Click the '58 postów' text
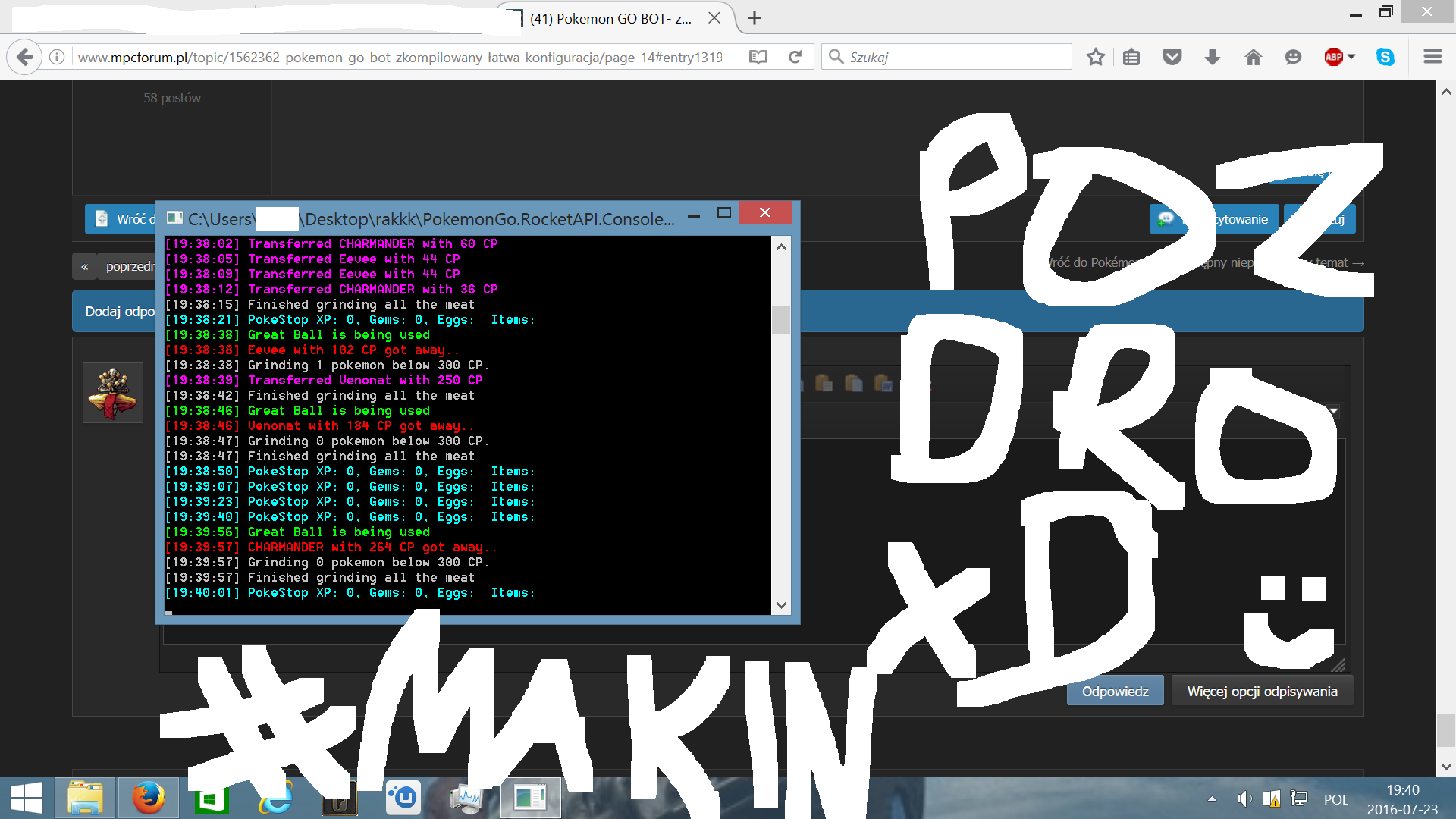This screenshot has height=819, width=1456. pos(172,98)
